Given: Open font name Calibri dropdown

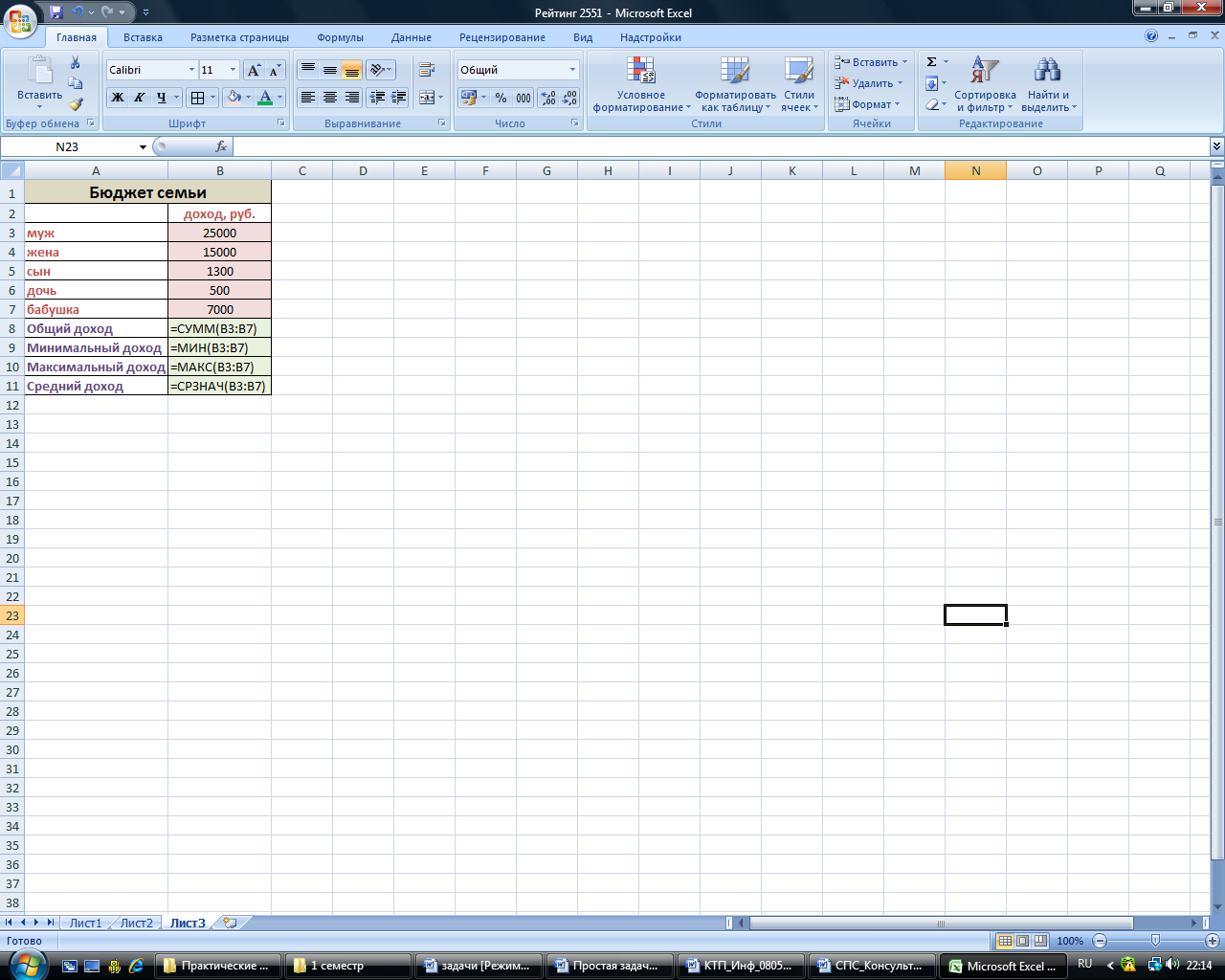Looking at the screenshot, I should point(191,70).
